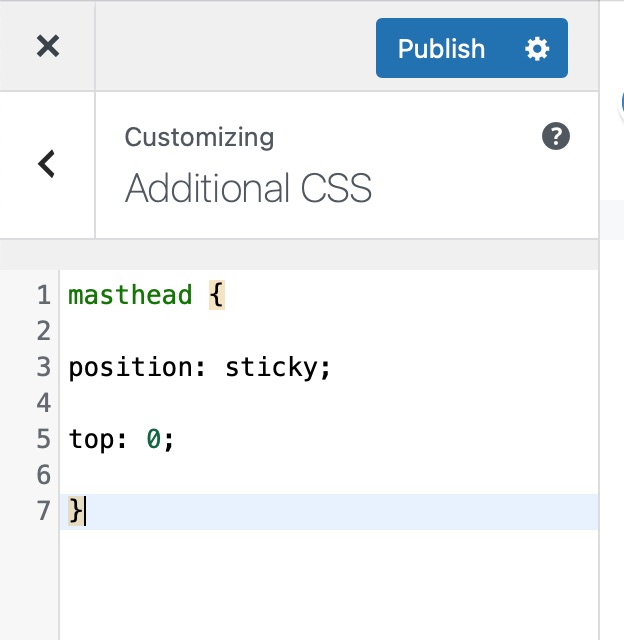Image resolution: width=624 pixels, height=640 pixels.
Task: Click the Publish button
Action: [x=442, y=49]
